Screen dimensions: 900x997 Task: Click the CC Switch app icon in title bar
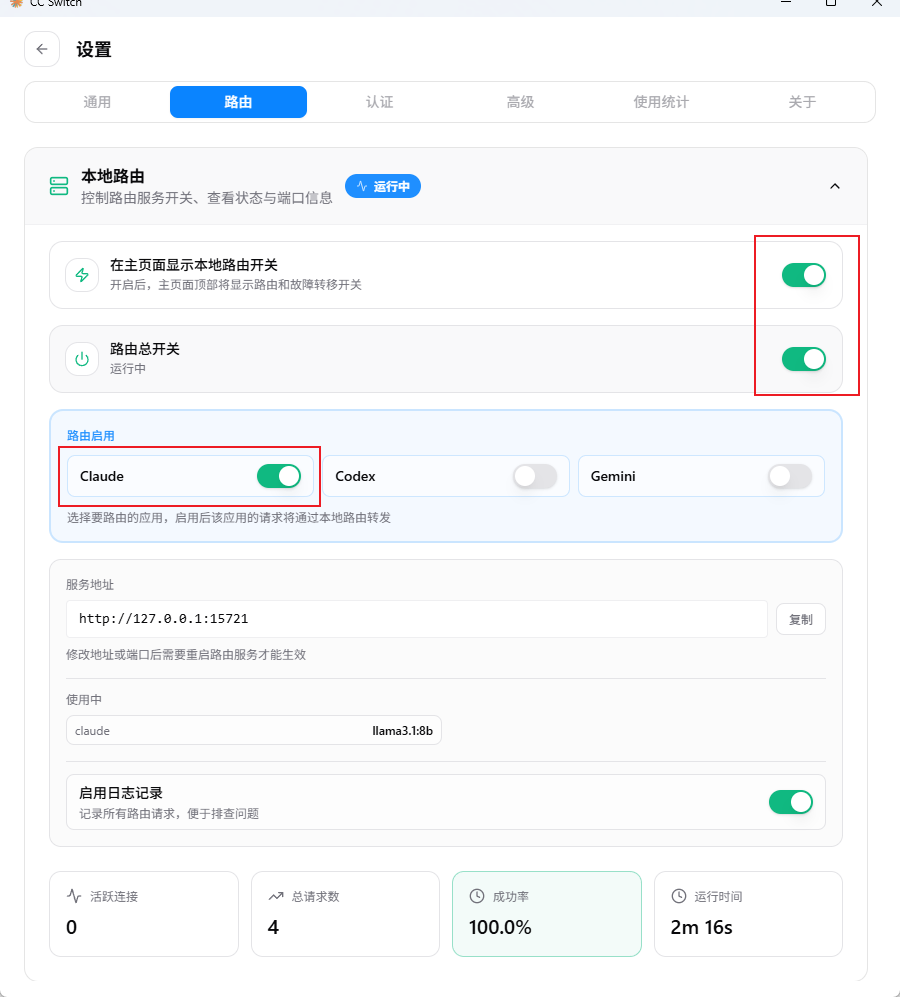click(x=17, y=3)
